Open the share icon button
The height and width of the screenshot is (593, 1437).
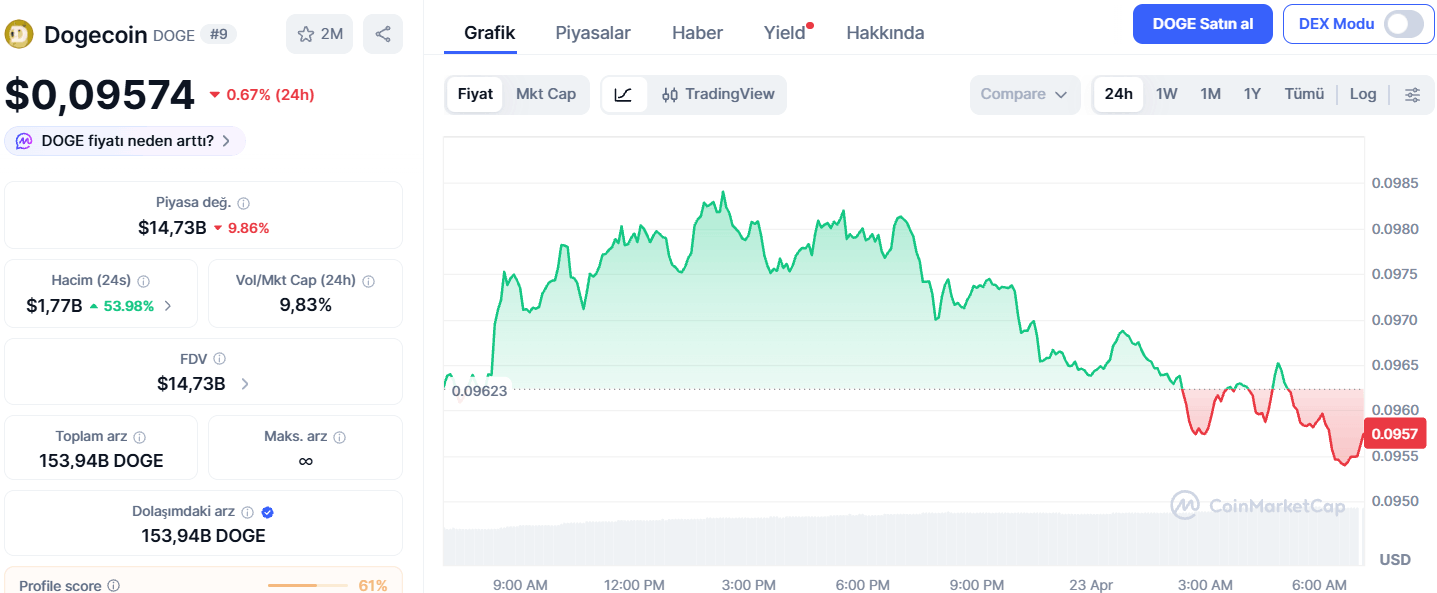tap(383, 34)
